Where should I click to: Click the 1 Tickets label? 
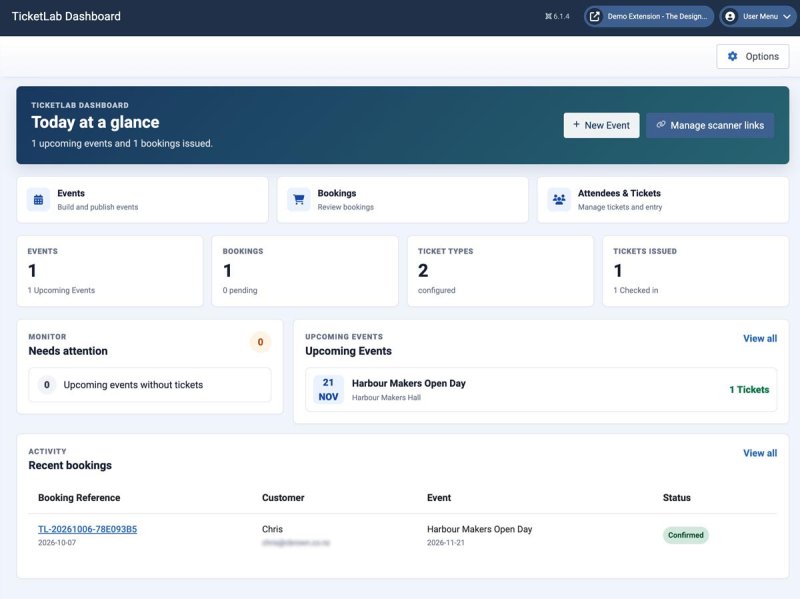(749, 389)
